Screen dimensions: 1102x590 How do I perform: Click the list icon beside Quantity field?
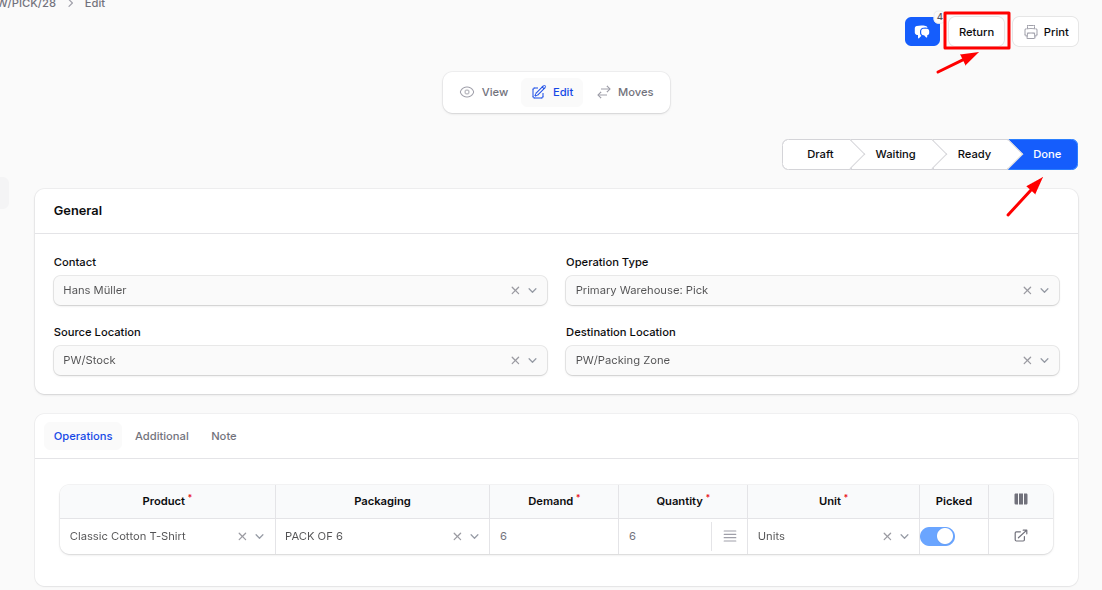tap(730, 536)
